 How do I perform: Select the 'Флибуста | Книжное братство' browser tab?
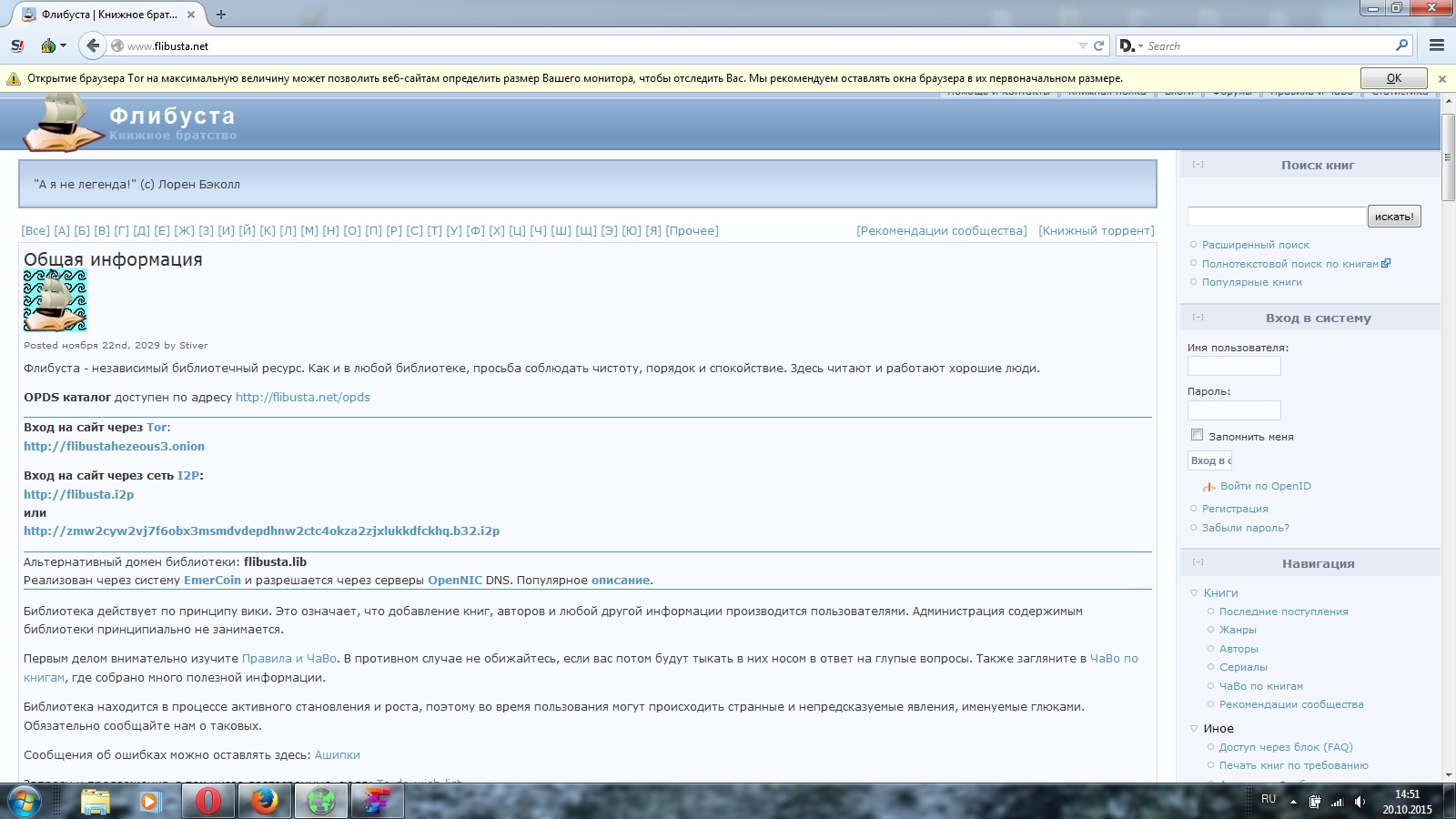(109, 15)
